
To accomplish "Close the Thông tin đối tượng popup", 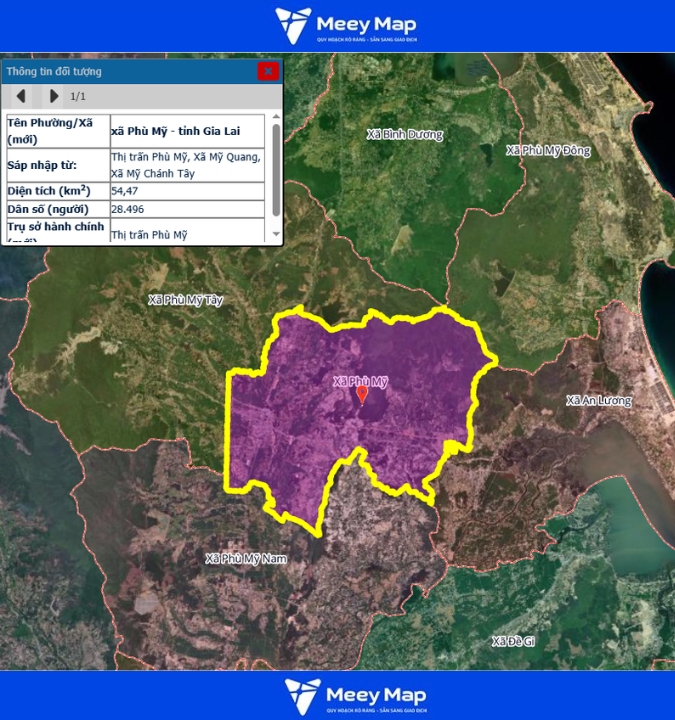I will [x=268, y=71].
